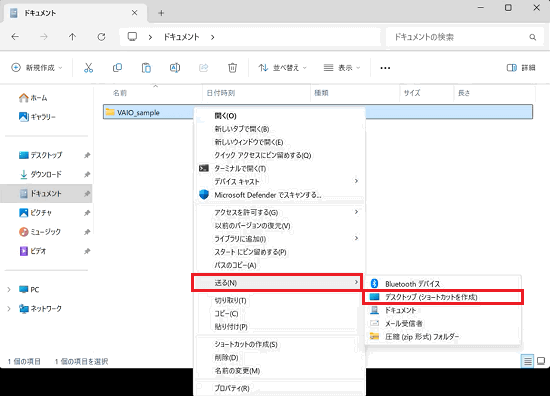Close the ドキュメント tab

134,13
